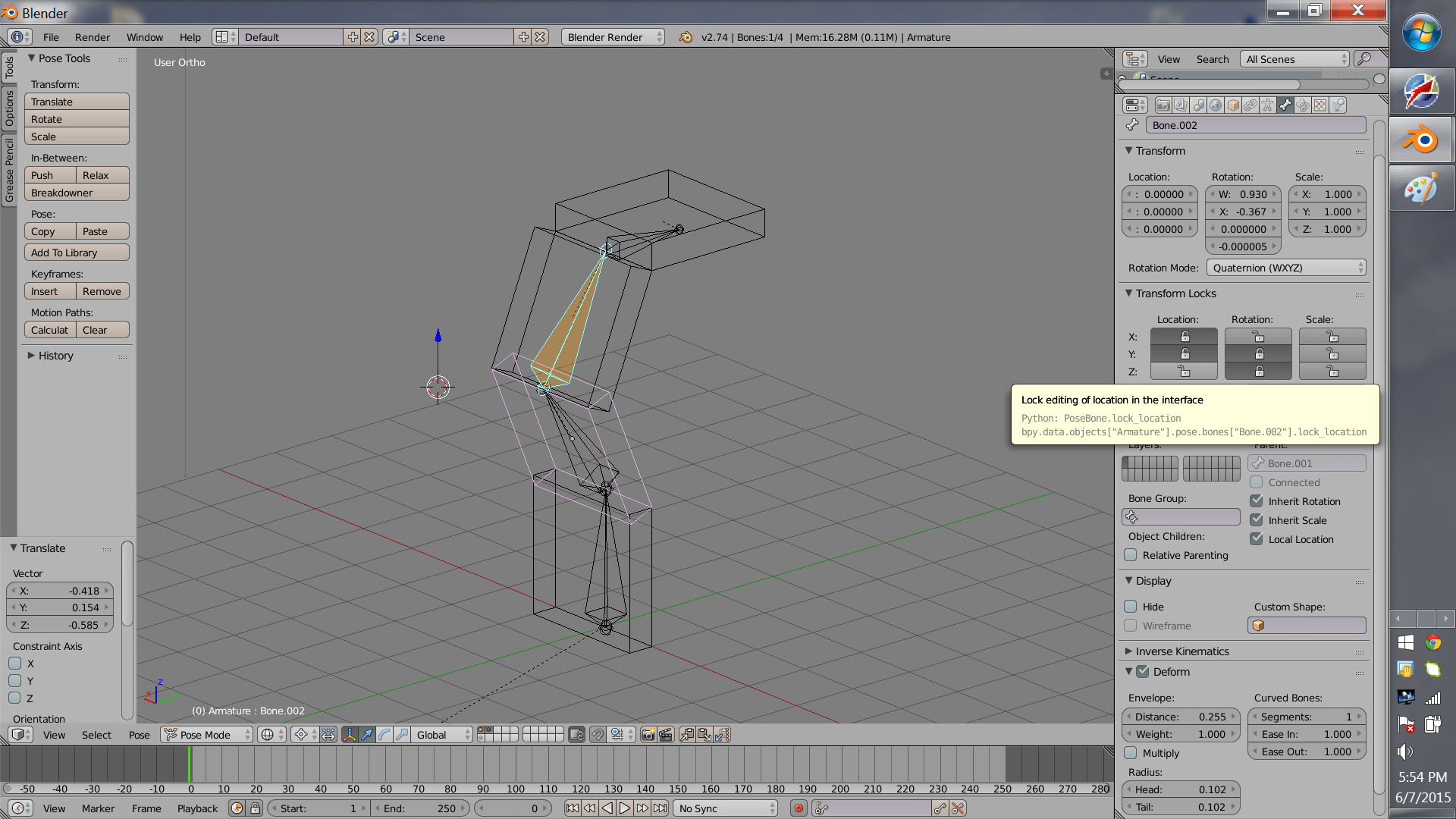
Task: Increase the Head radius value
Action: tap(1234, 789)
